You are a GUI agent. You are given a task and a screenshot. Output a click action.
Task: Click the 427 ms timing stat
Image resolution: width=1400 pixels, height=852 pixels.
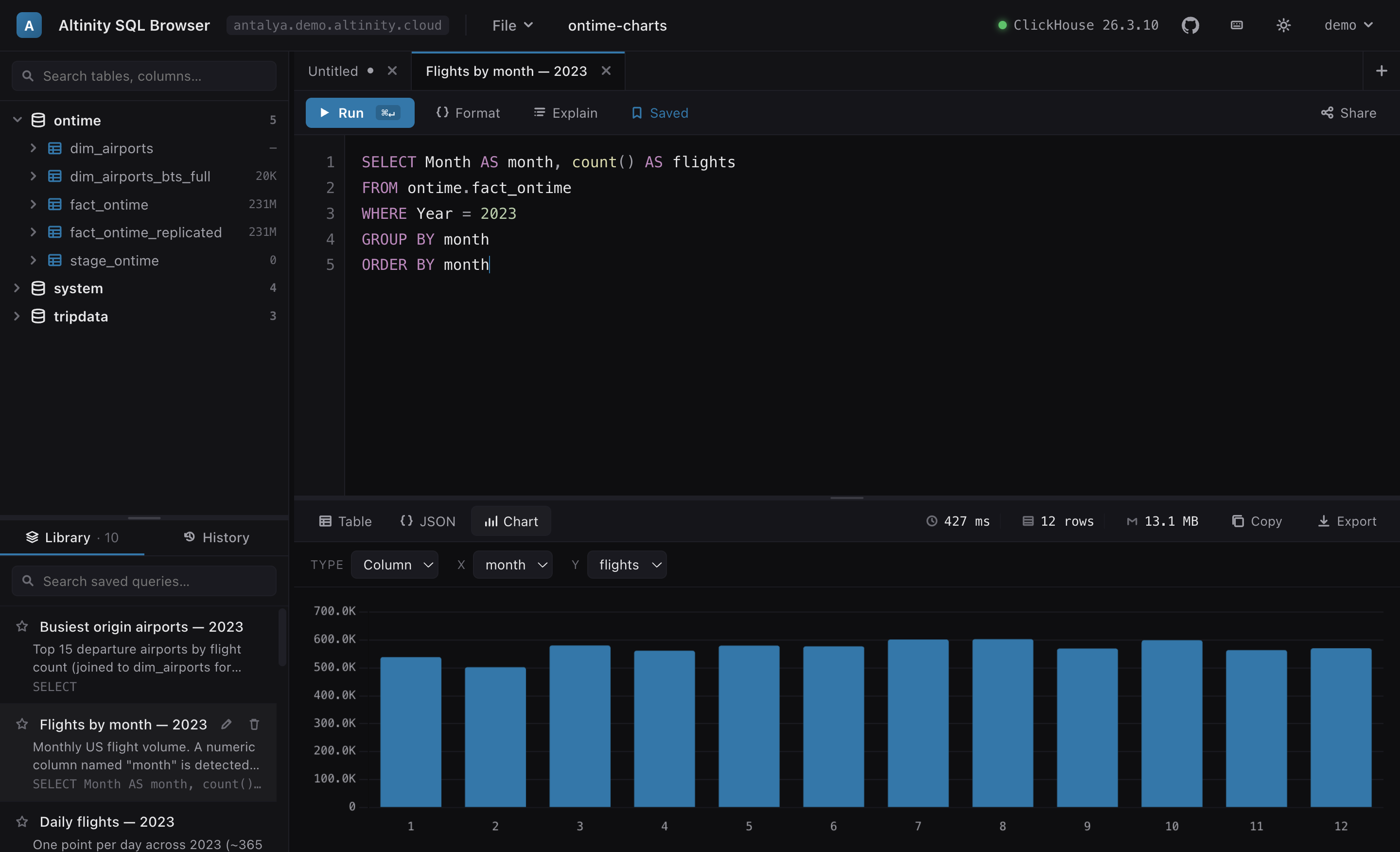click(957, 521)
